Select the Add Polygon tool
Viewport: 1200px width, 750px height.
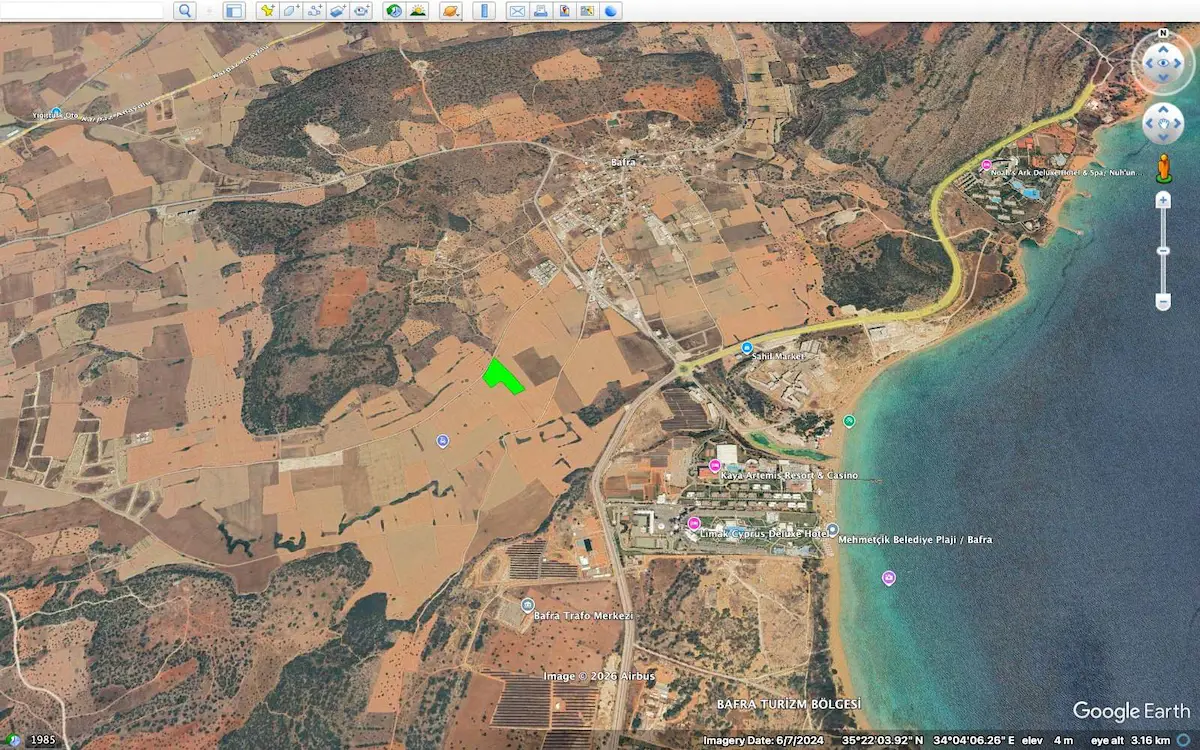click(x=291, y=11)
